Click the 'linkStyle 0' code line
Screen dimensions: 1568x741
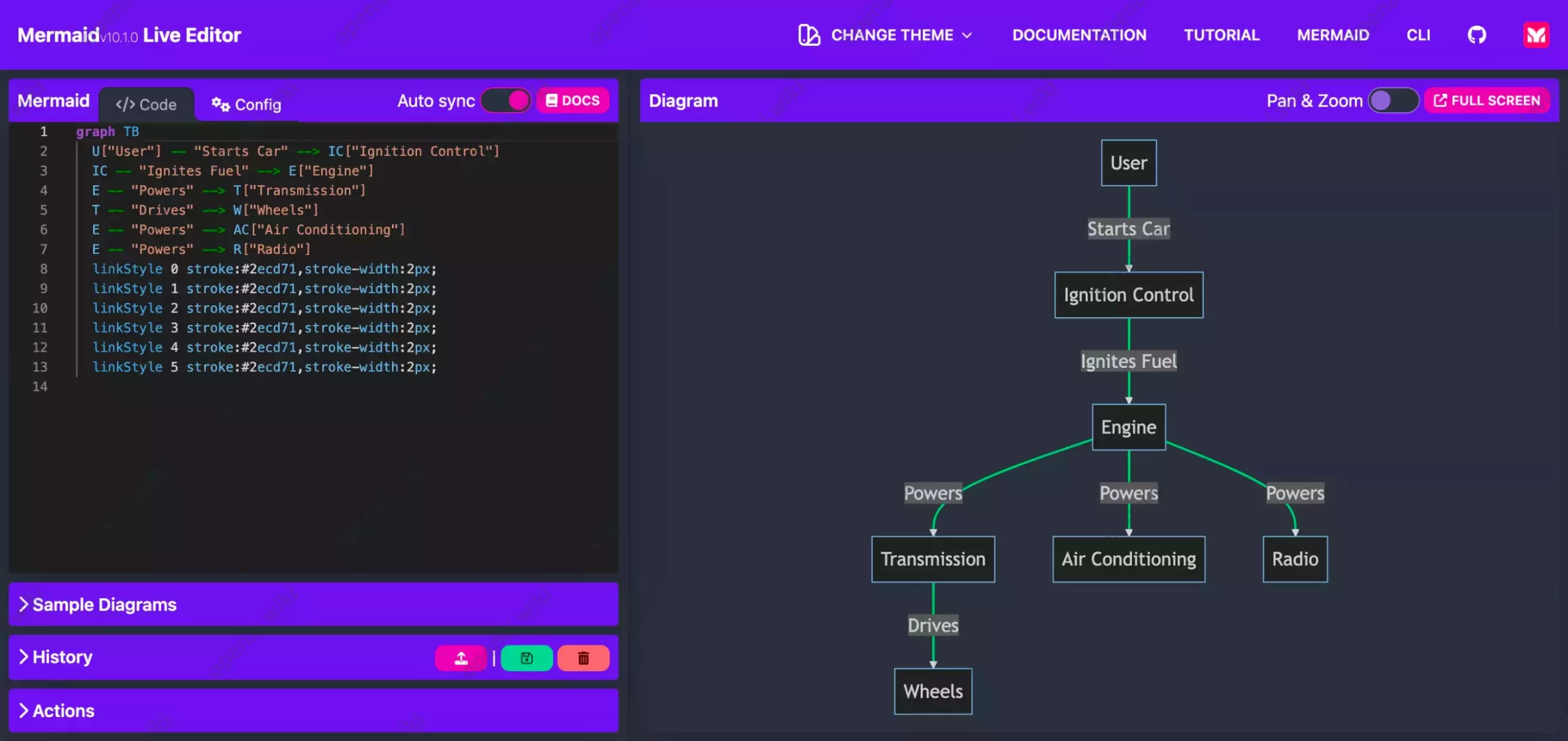265,268
